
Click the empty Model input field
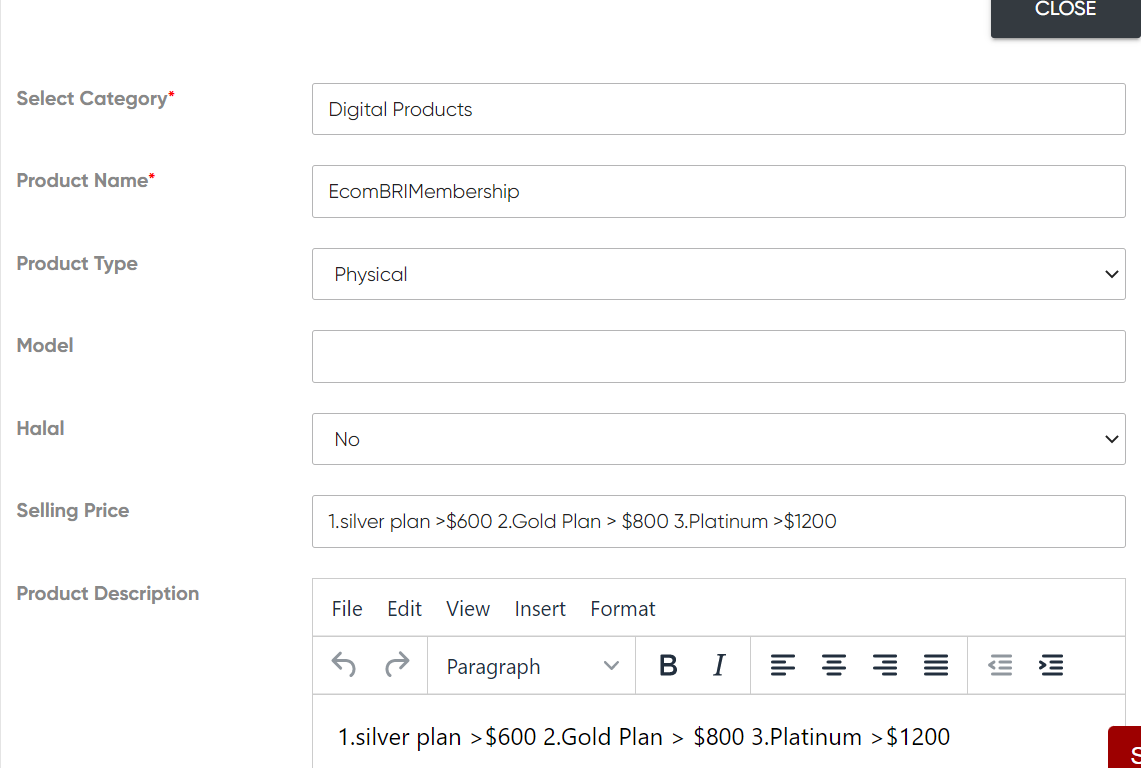pyautogui.click(x=718, y=357)
